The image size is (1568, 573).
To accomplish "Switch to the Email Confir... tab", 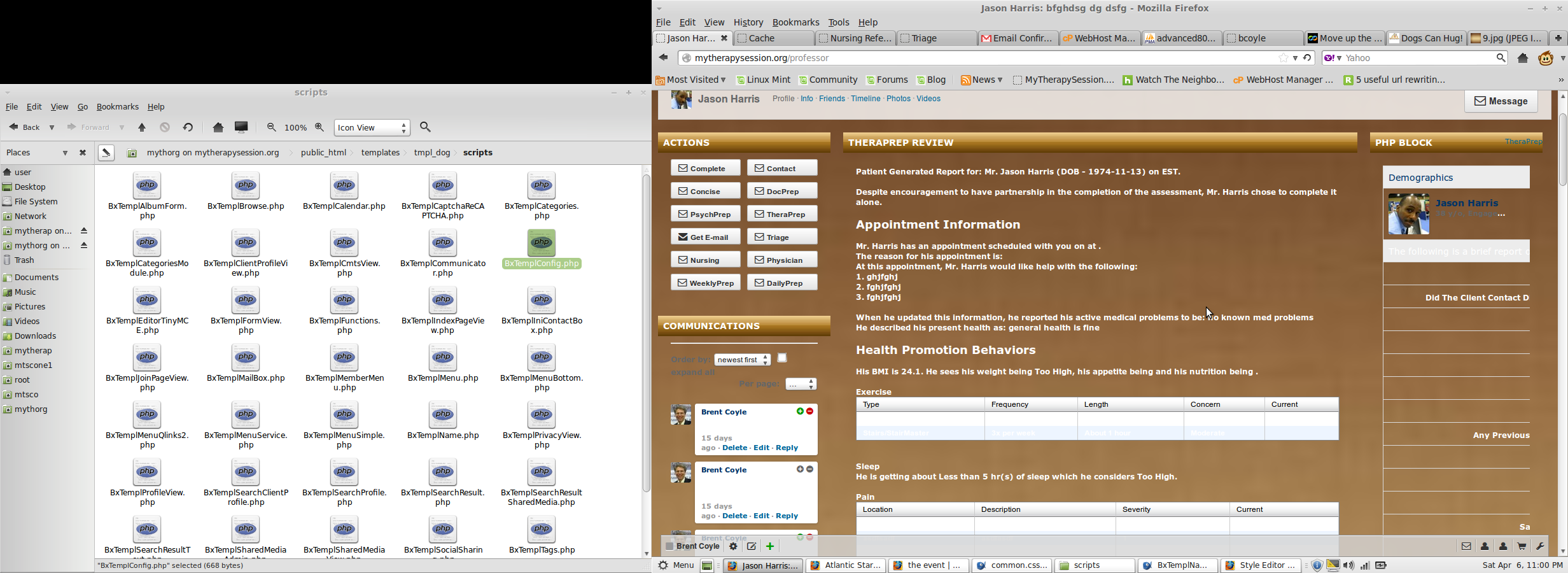I will [x=1017, y=38].
